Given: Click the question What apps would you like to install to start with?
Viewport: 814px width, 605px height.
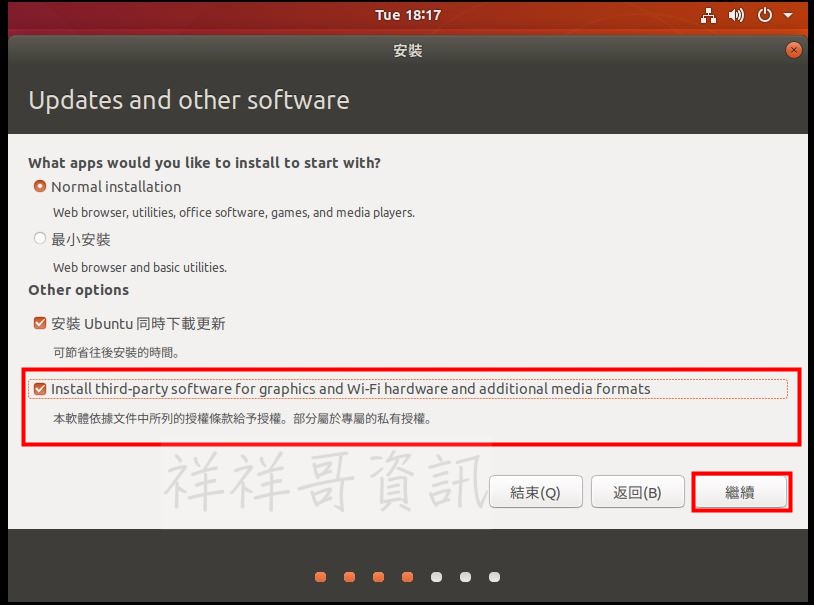Looking at the screenshot, I should 205,163.
